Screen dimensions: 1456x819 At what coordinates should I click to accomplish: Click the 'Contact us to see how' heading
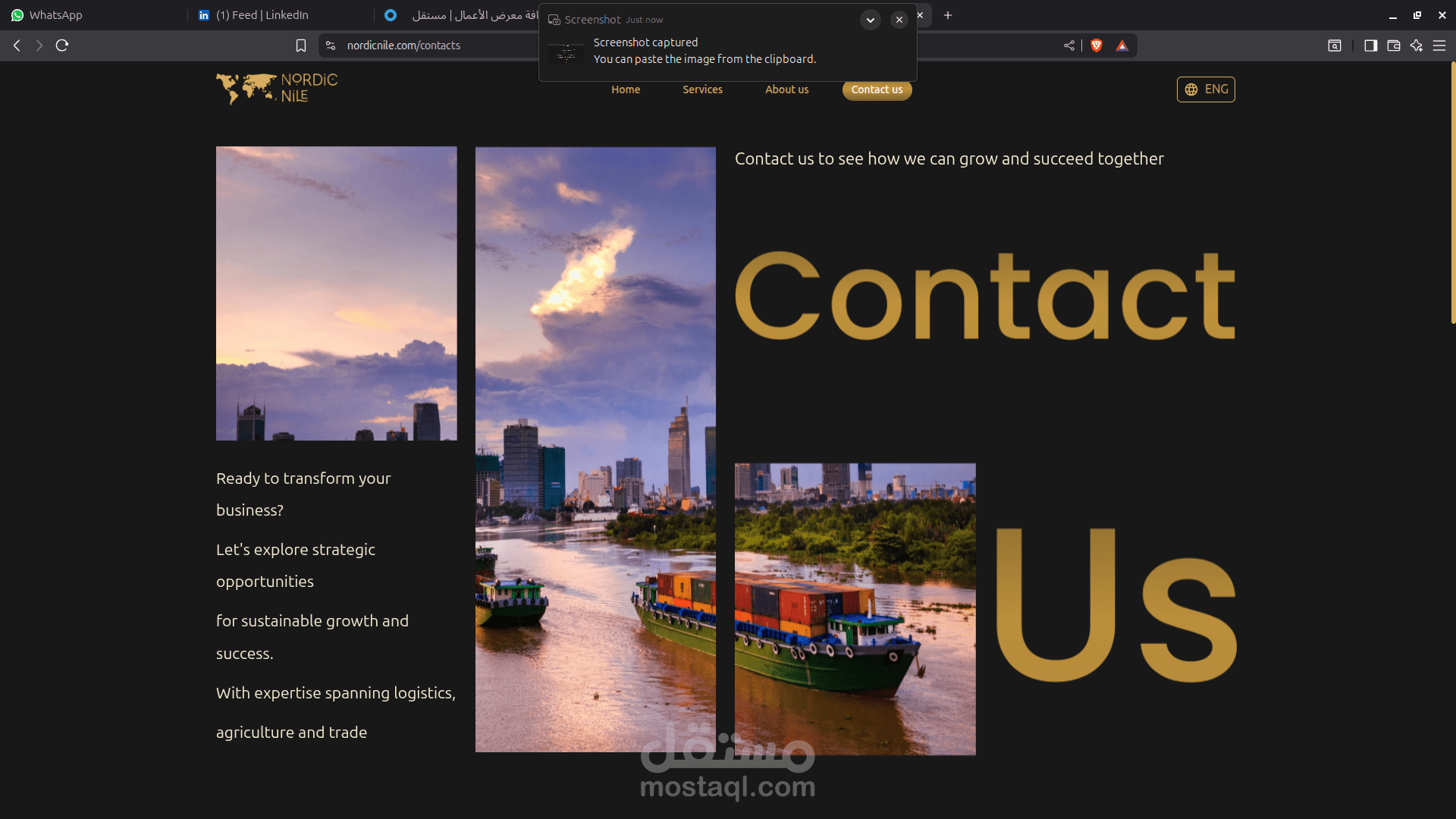click(x=949, y=158)
